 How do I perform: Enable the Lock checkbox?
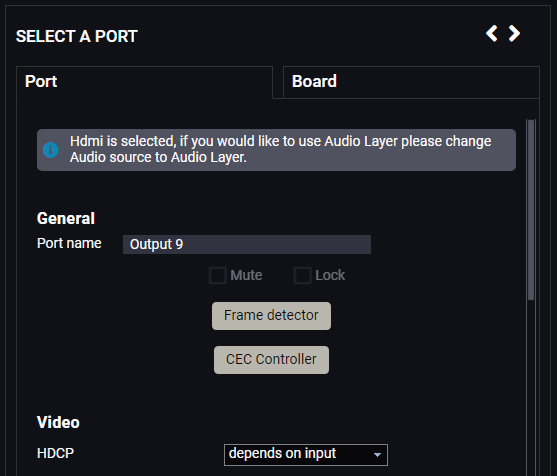coord(303,275)
